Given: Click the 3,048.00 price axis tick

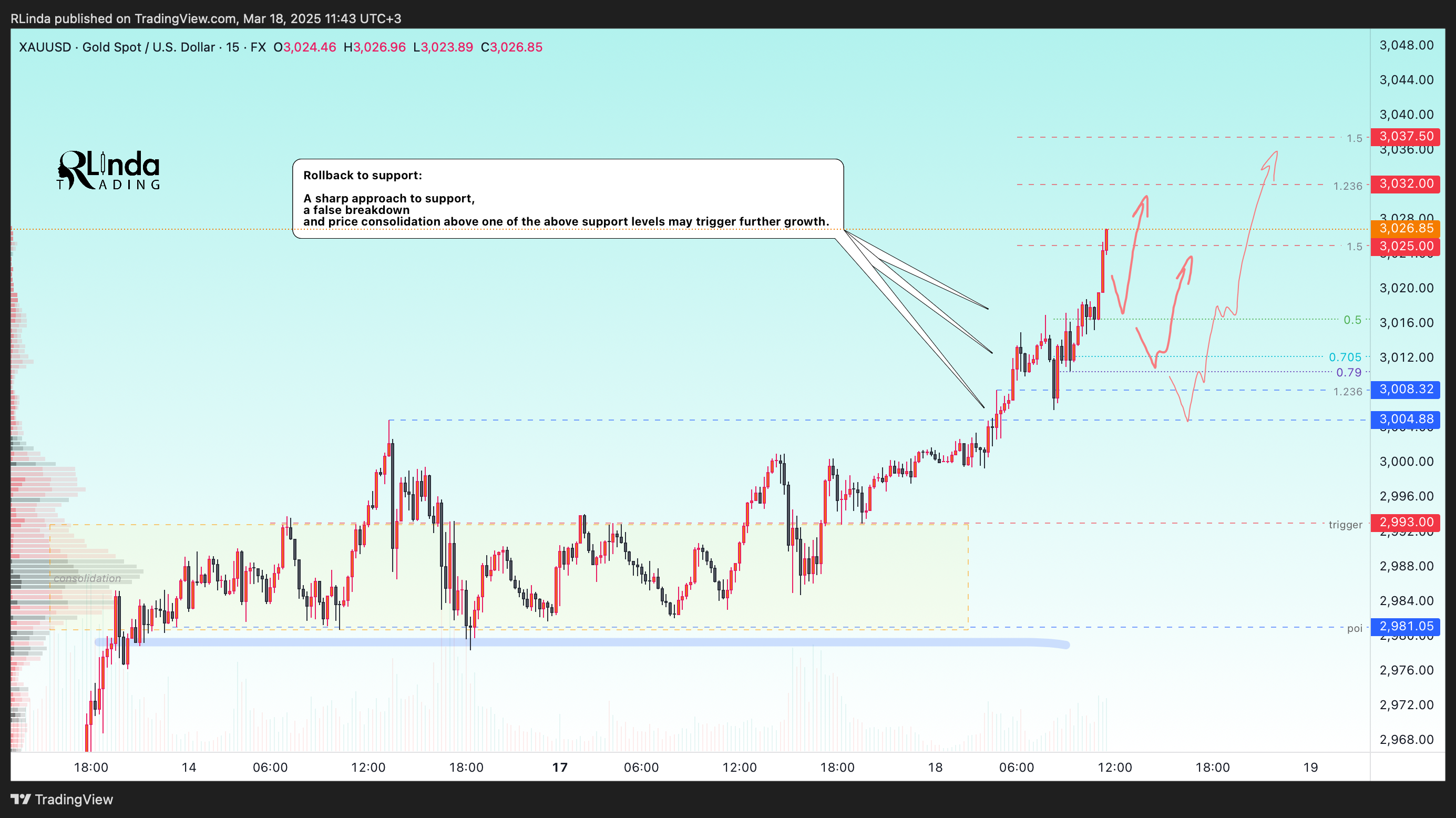Looking at the screenshot, I should point(1406,45).
